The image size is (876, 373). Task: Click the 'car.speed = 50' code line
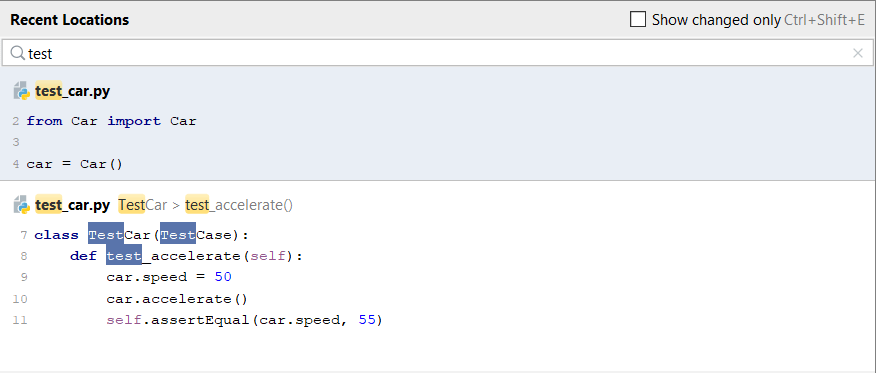(x=169, y=278)
